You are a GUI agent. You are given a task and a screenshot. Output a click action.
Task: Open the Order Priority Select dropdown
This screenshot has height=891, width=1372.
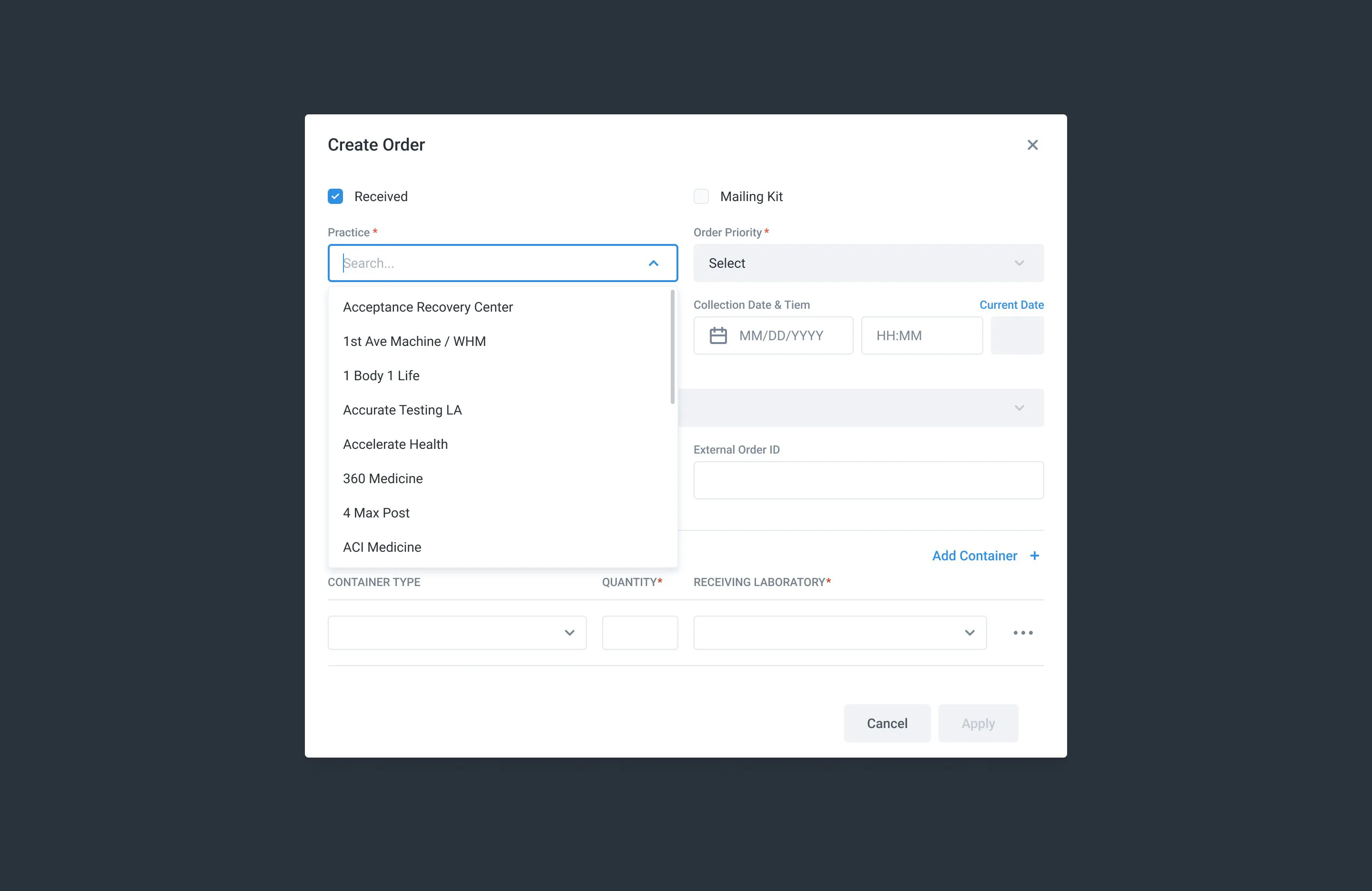[868, 263]
